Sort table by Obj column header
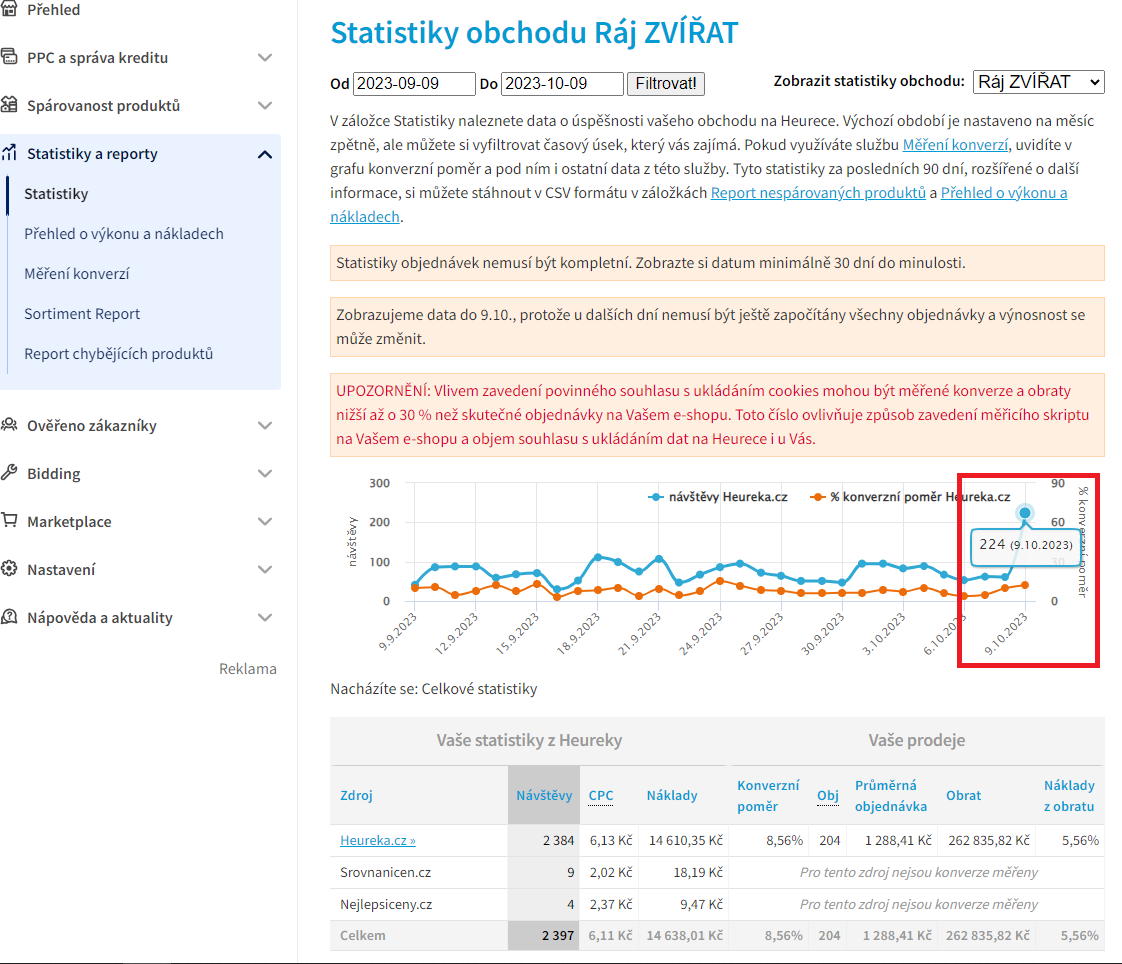1122x964 pixels. [828, 795]
